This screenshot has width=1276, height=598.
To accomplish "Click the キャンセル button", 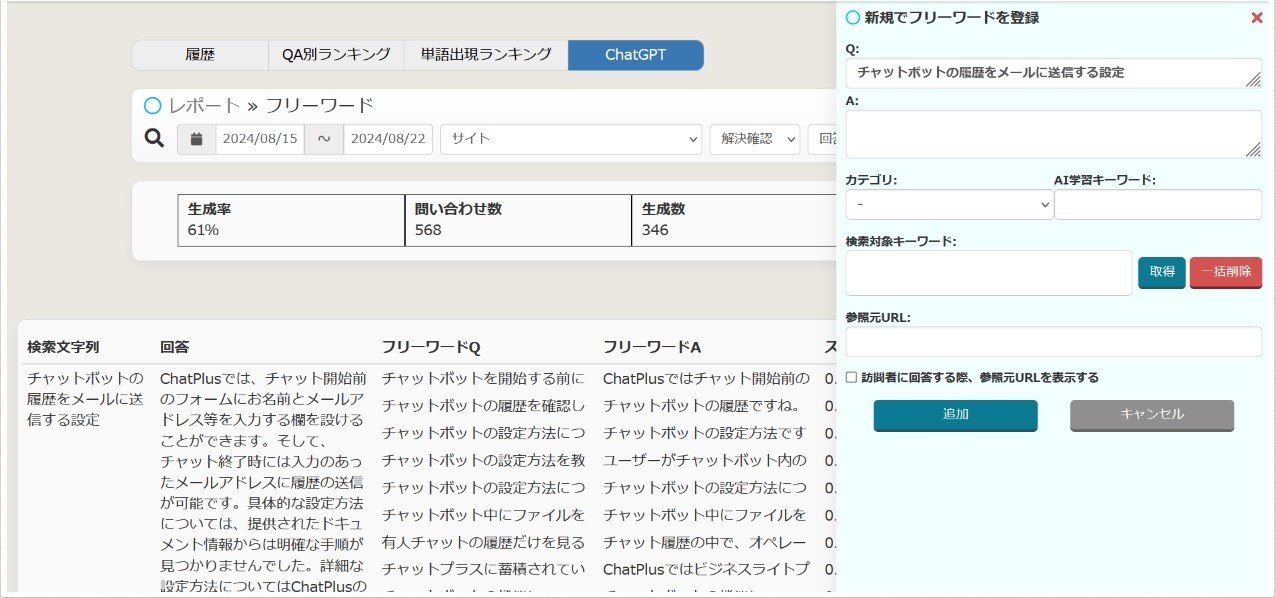I will (1152, 415).
